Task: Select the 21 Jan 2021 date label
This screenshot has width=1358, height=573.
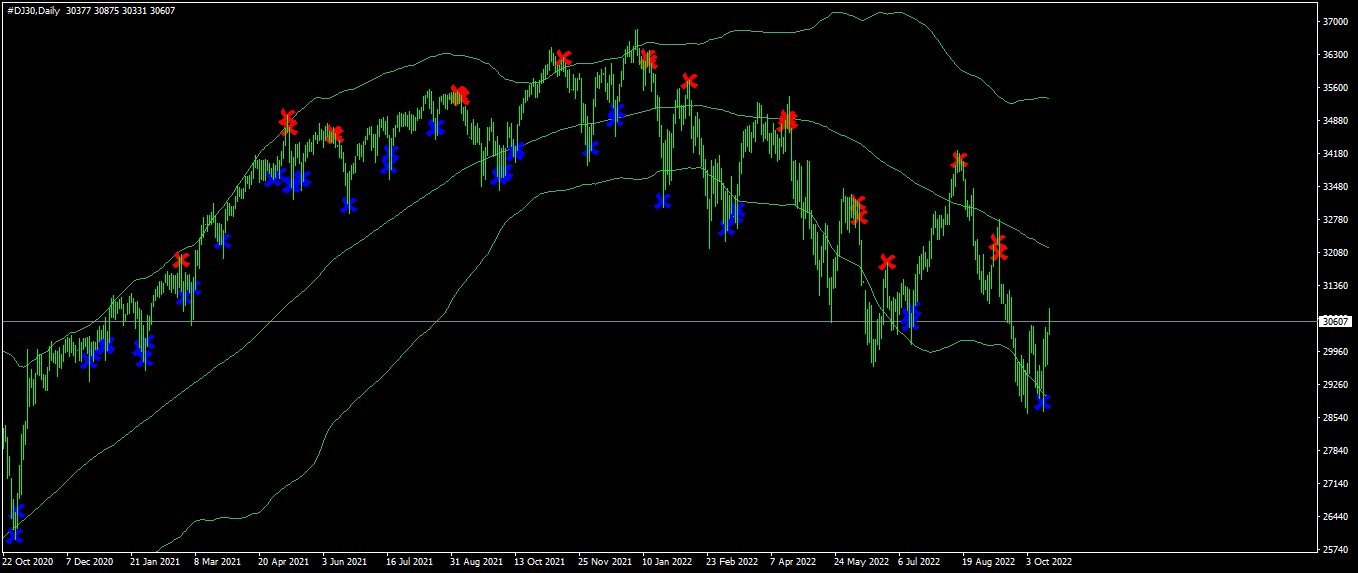Action: 156,562
